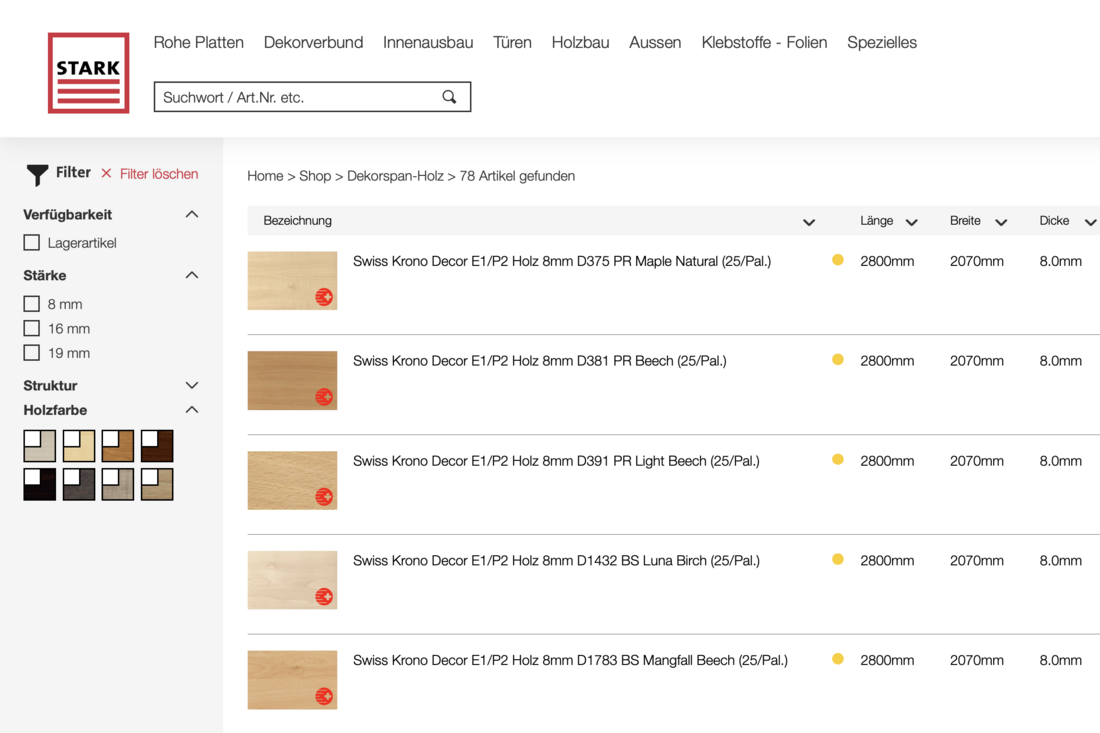Check the 16 mm thickness filter
1100x733 pixels.
pyautogui.click(x=32, y=328)
